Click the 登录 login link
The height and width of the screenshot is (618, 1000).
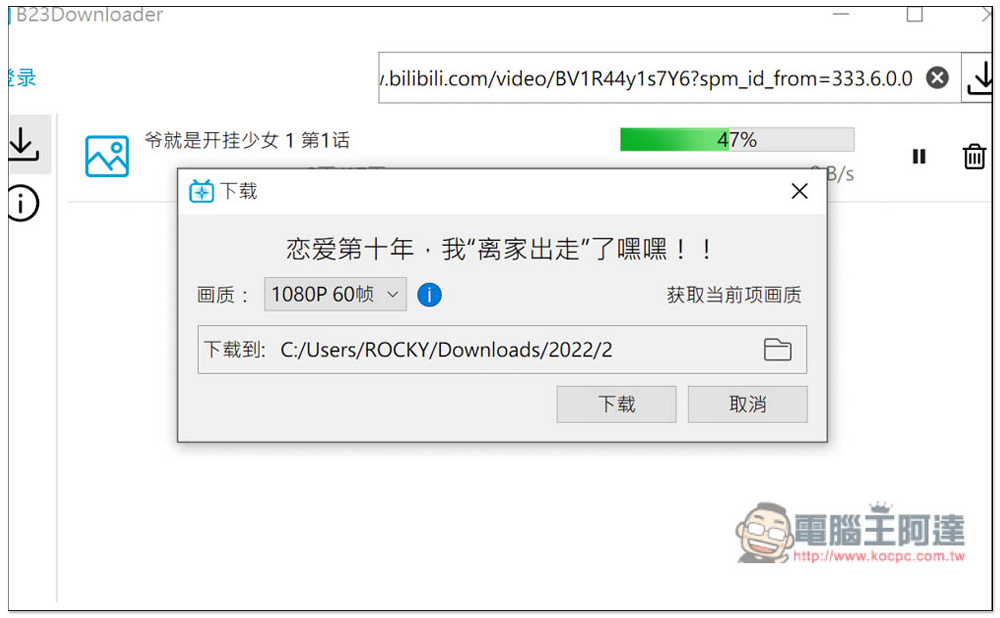[x=22, y=78]
